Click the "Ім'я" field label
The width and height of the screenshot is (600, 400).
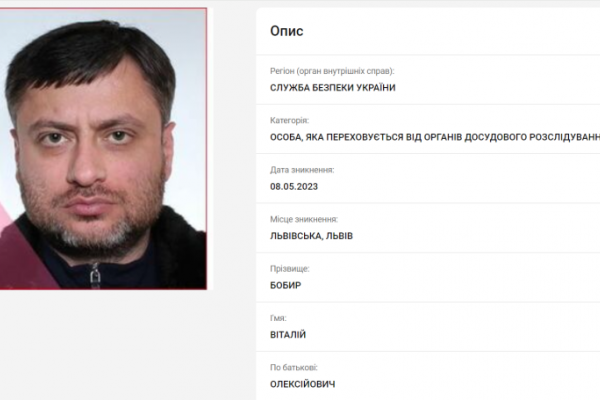(x=278, y=318)
